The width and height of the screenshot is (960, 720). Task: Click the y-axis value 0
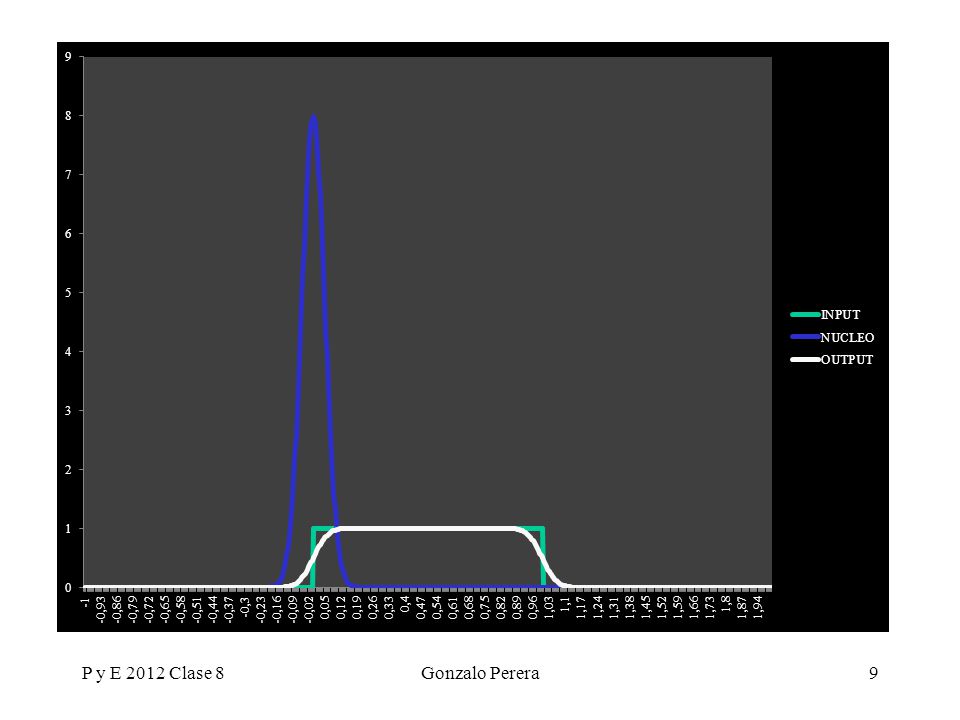(x=68, y=588)
